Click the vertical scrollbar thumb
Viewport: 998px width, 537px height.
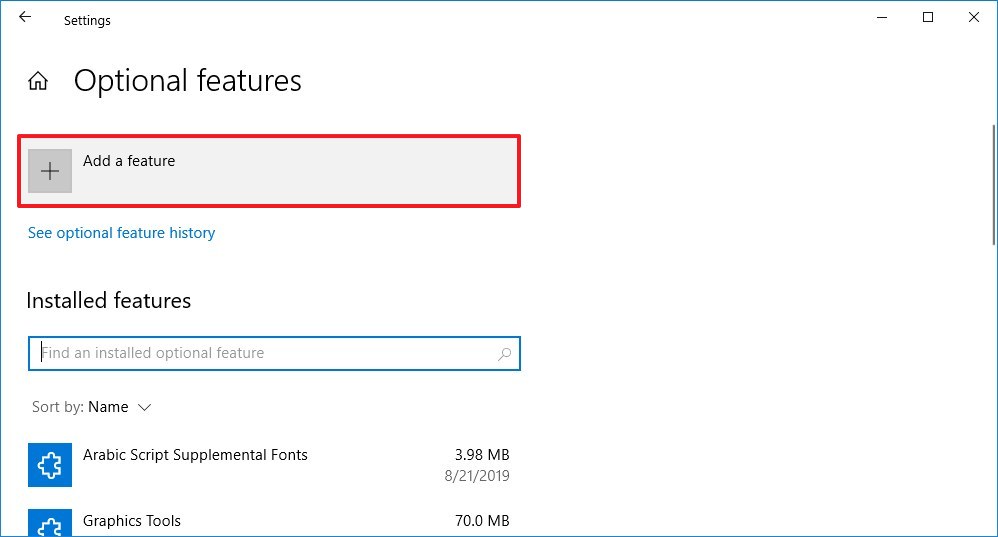992,185
